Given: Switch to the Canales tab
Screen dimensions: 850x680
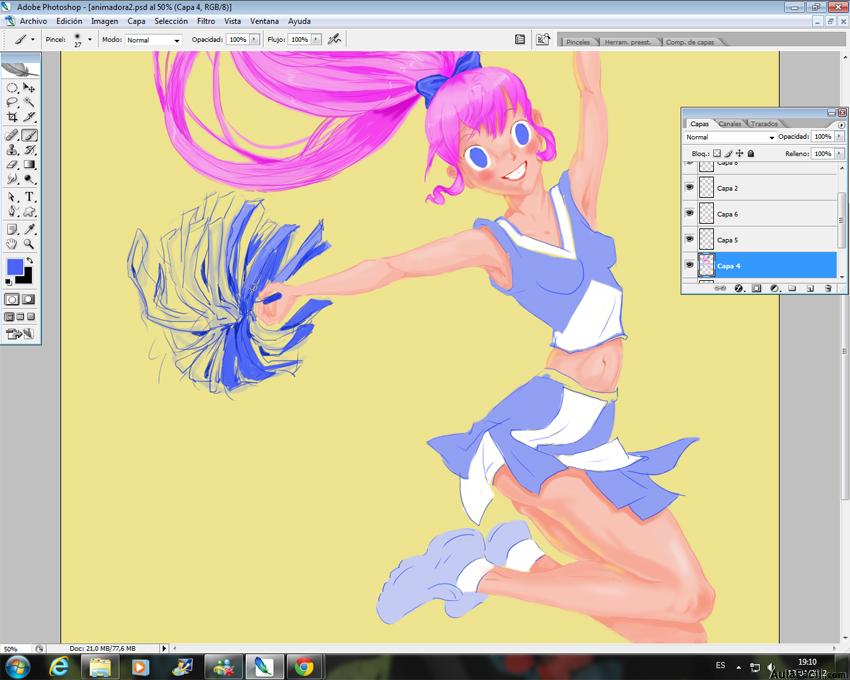Looking at the screenshot, I should (730, 124).
